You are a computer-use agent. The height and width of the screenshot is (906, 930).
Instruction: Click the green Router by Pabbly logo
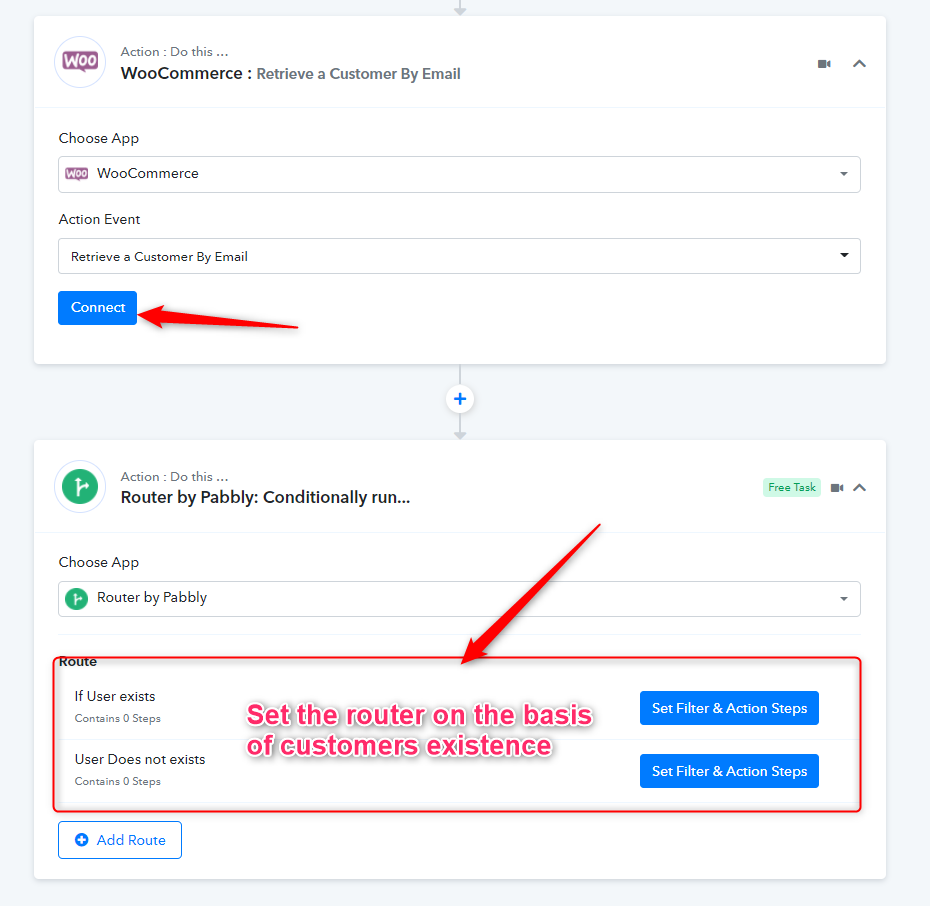click(x=80, y=487)
